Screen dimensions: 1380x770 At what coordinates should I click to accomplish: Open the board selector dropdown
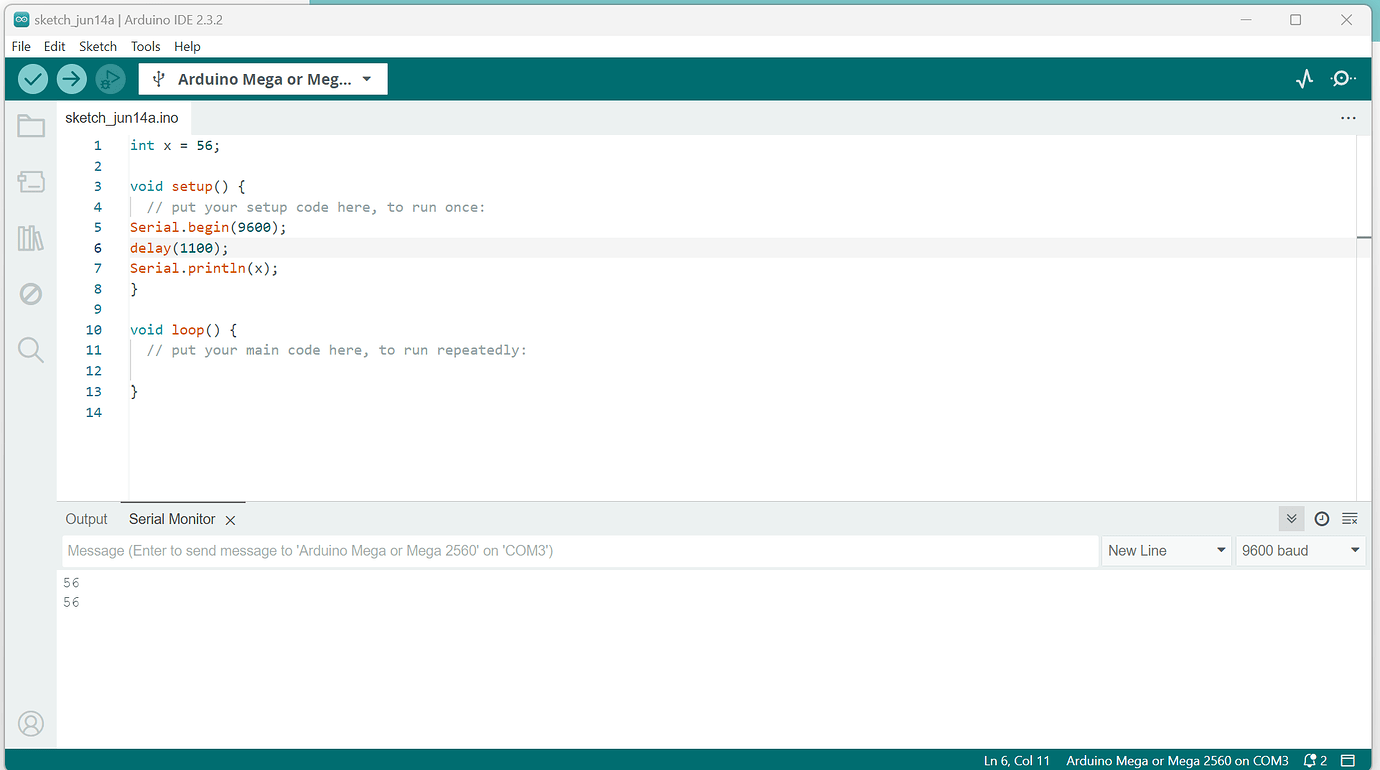coord(262,78)
